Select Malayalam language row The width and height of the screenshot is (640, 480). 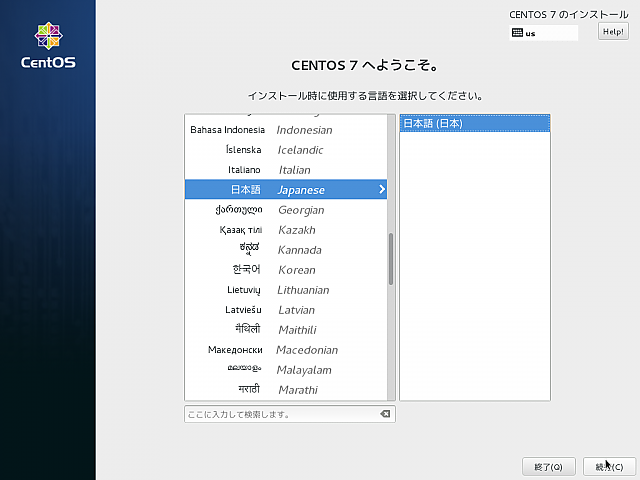[x=286, y=370]
